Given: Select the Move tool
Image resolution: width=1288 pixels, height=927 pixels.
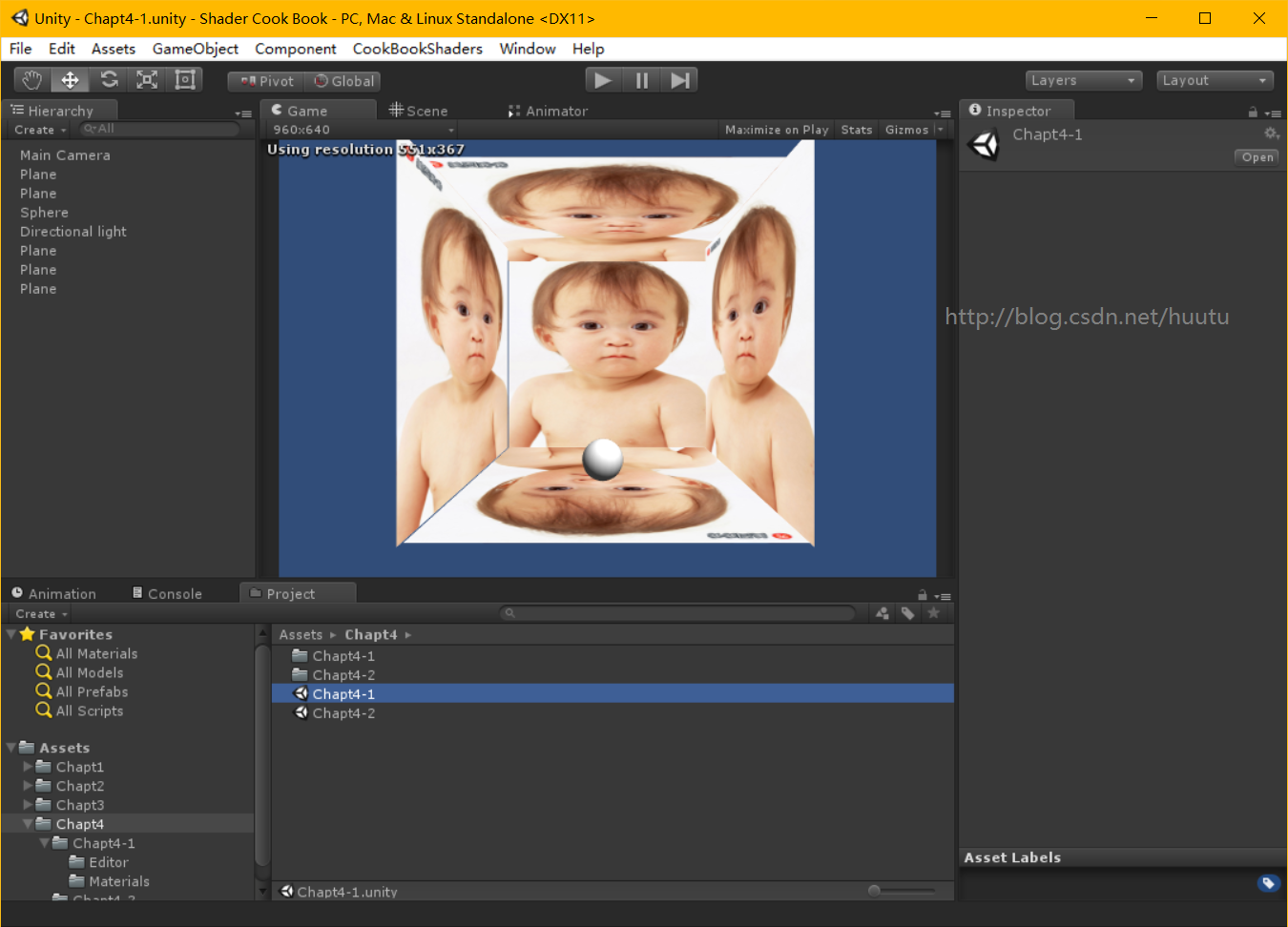Looking at the screenshot, I should pyautogui.click(x=71, y=80).
